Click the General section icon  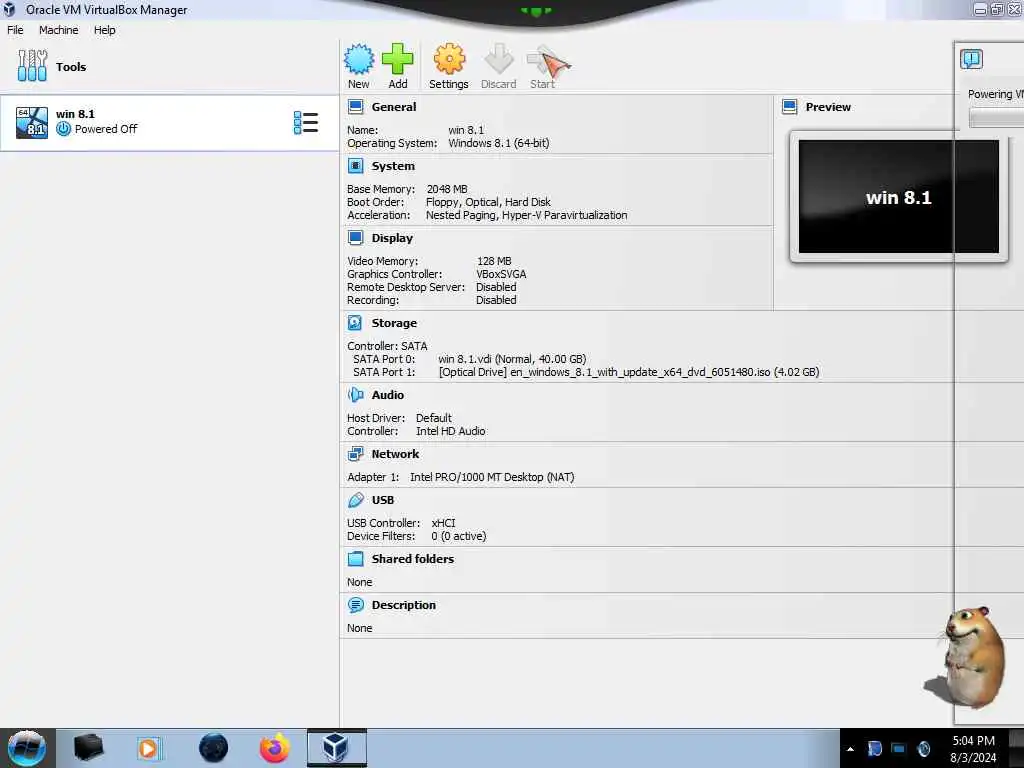point(355,106)
